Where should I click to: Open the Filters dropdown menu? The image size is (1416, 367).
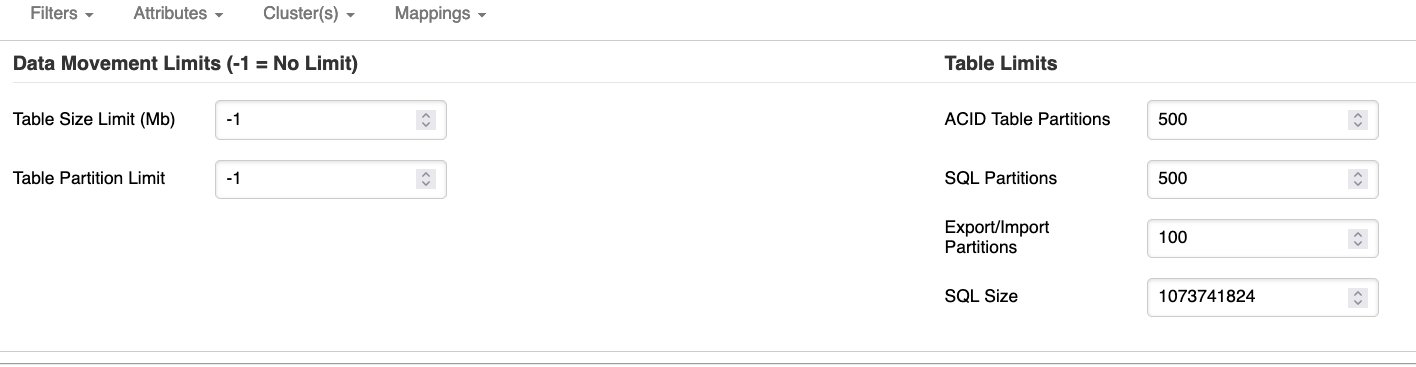click(62, 15)
